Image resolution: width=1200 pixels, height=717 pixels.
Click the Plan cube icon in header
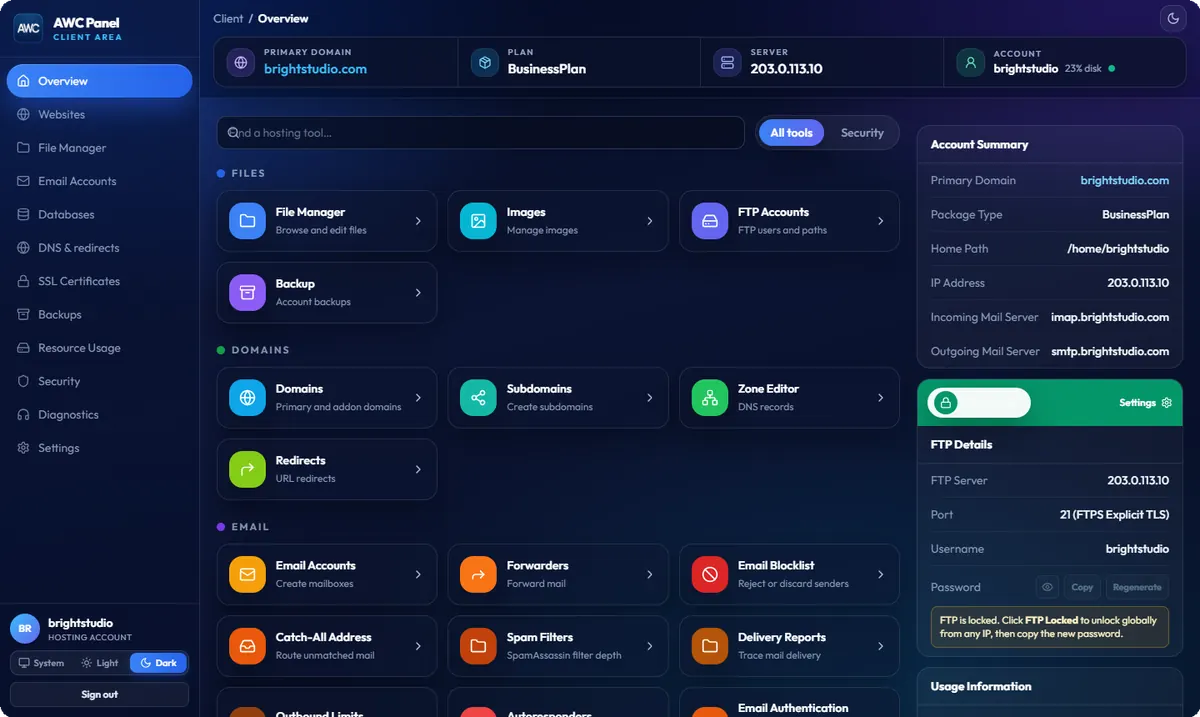pyautogui.click(x=485, y=62)
